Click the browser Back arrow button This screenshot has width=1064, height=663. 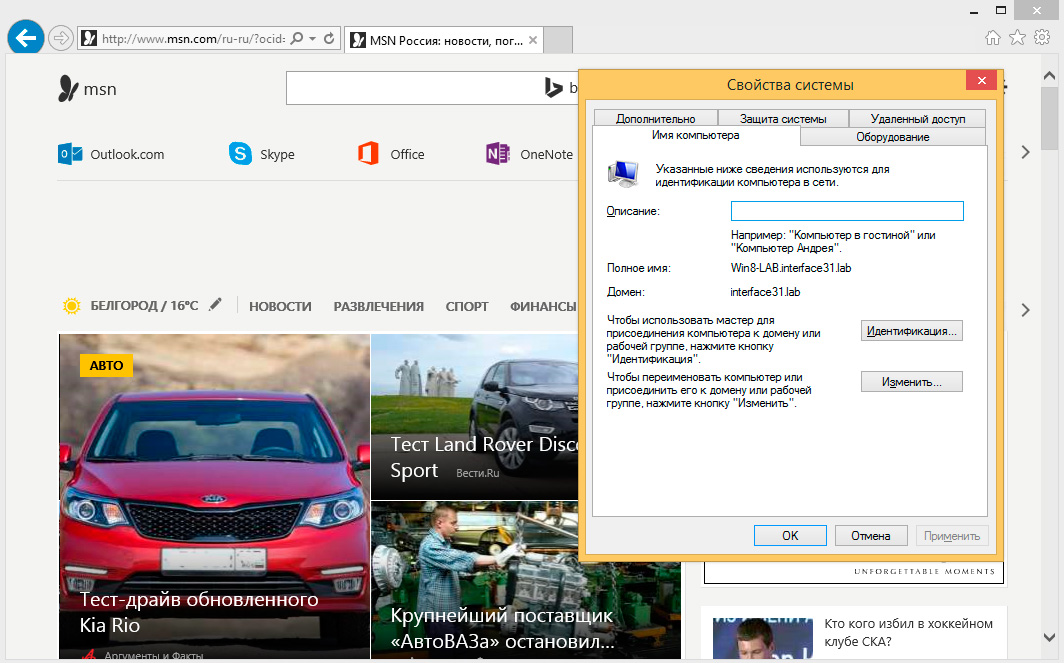[25, 38]
